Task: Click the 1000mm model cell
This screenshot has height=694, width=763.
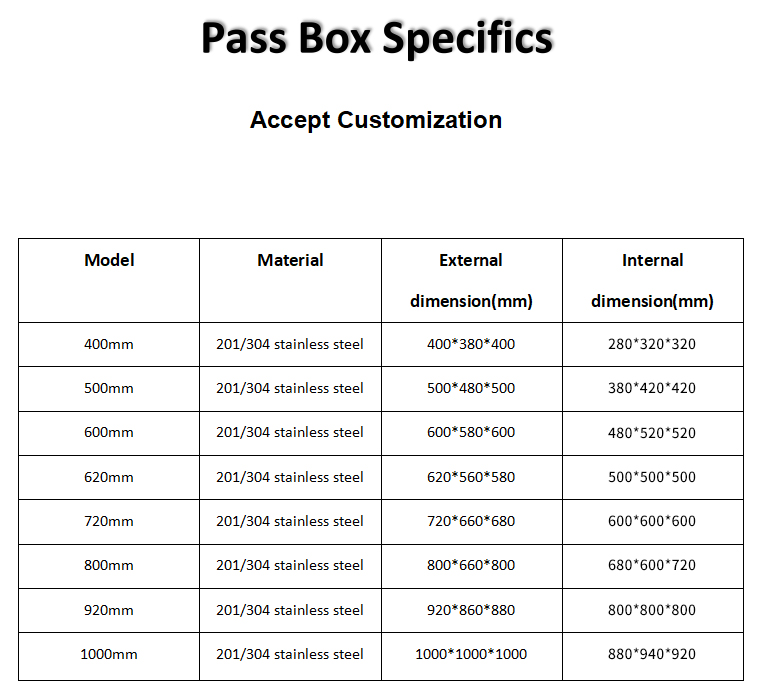Action: click(109, 654)
